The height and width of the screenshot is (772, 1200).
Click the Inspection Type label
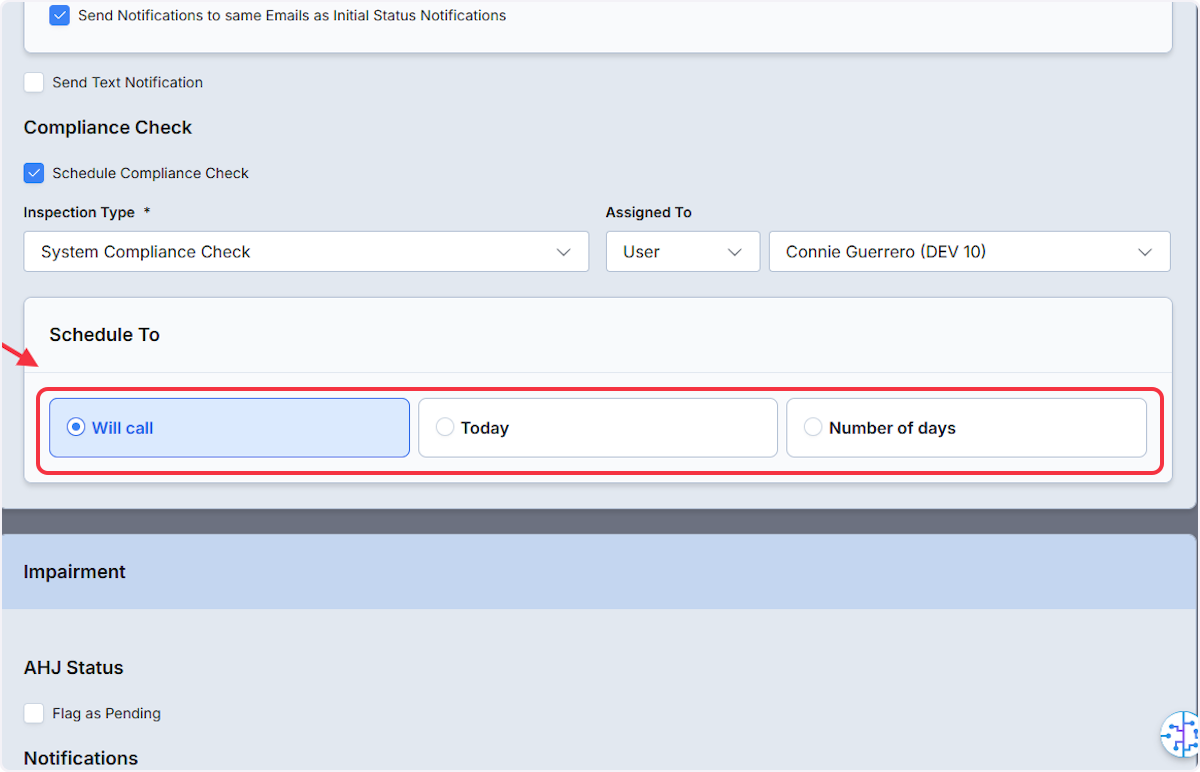(x=79, y=213)
